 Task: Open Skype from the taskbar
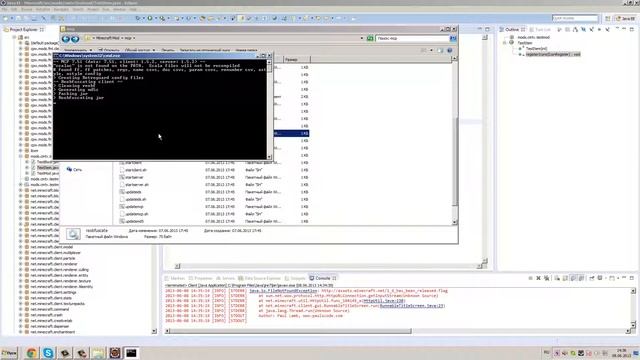tap(48, 353)
